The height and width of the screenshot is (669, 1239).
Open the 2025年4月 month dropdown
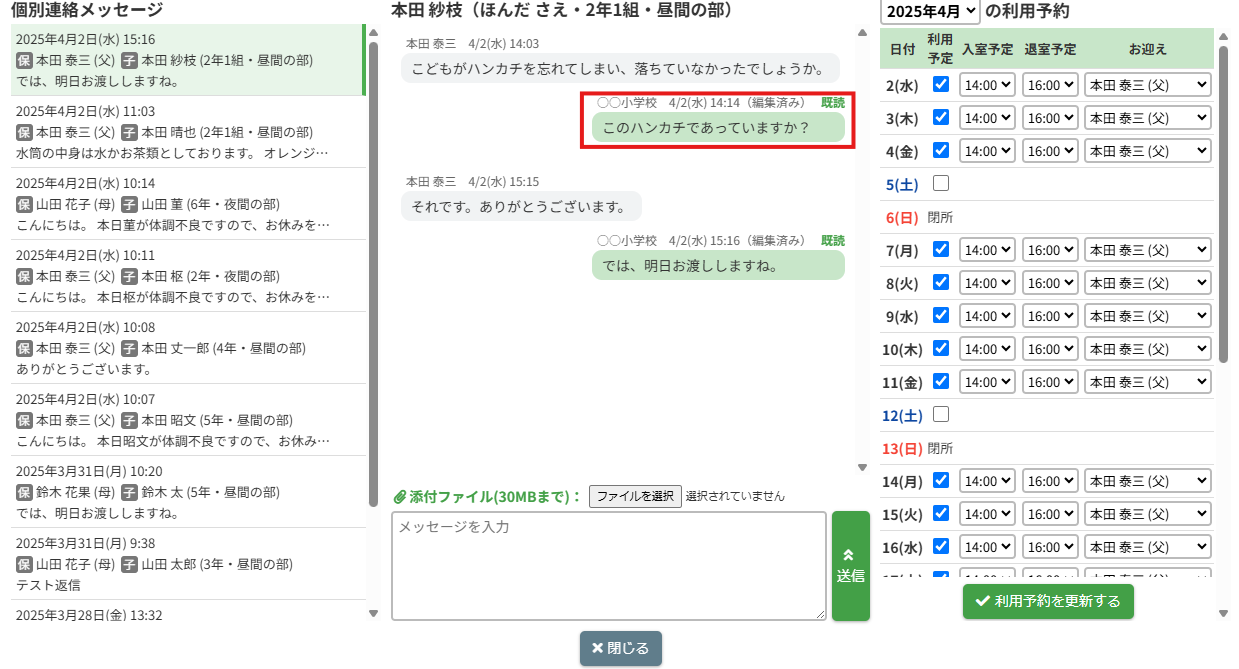pos(929,12)
